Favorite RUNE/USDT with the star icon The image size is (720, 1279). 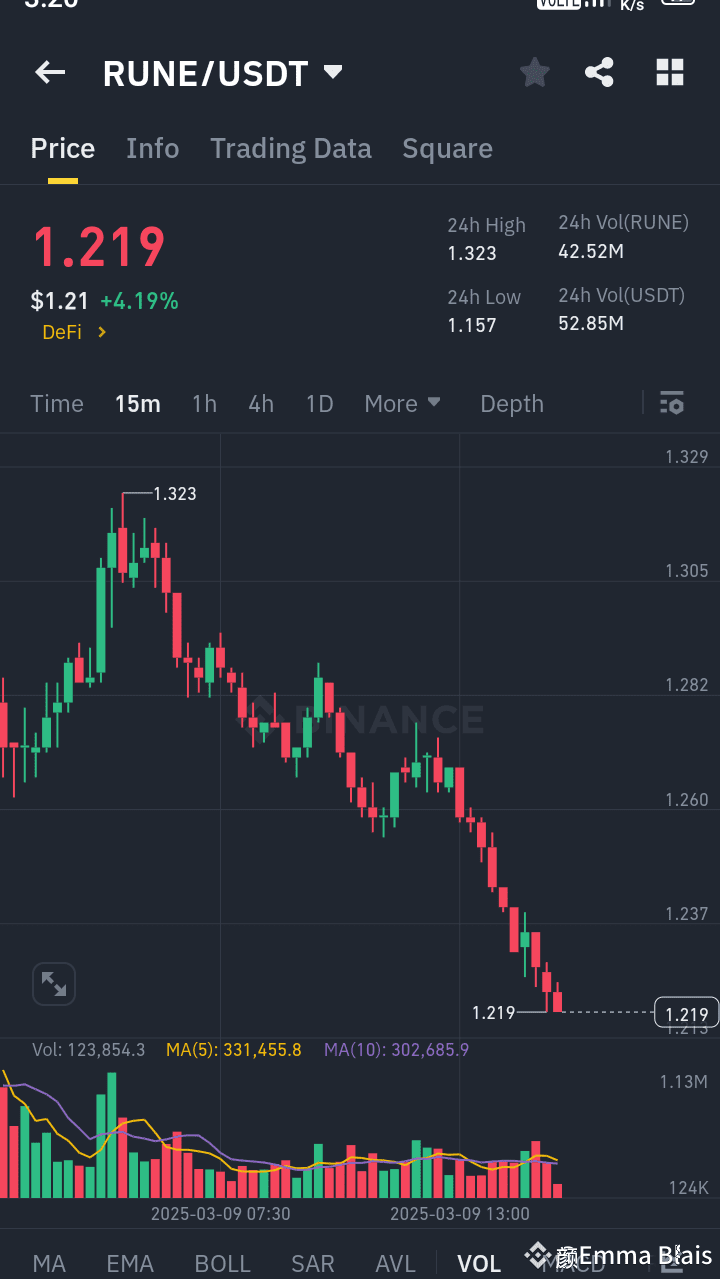tap(534, 72)
